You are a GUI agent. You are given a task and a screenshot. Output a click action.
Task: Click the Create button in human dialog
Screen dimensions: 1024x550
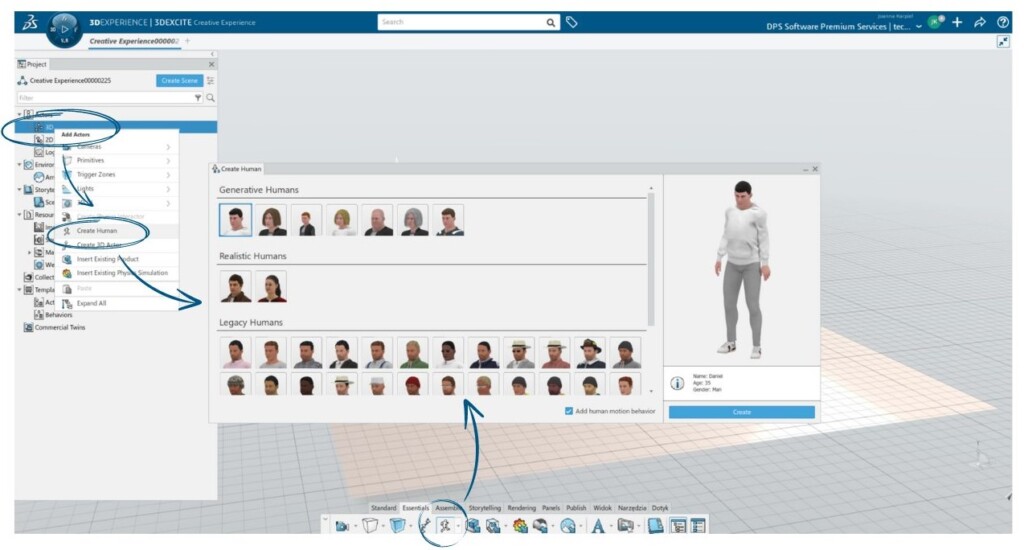coord(741,412)
